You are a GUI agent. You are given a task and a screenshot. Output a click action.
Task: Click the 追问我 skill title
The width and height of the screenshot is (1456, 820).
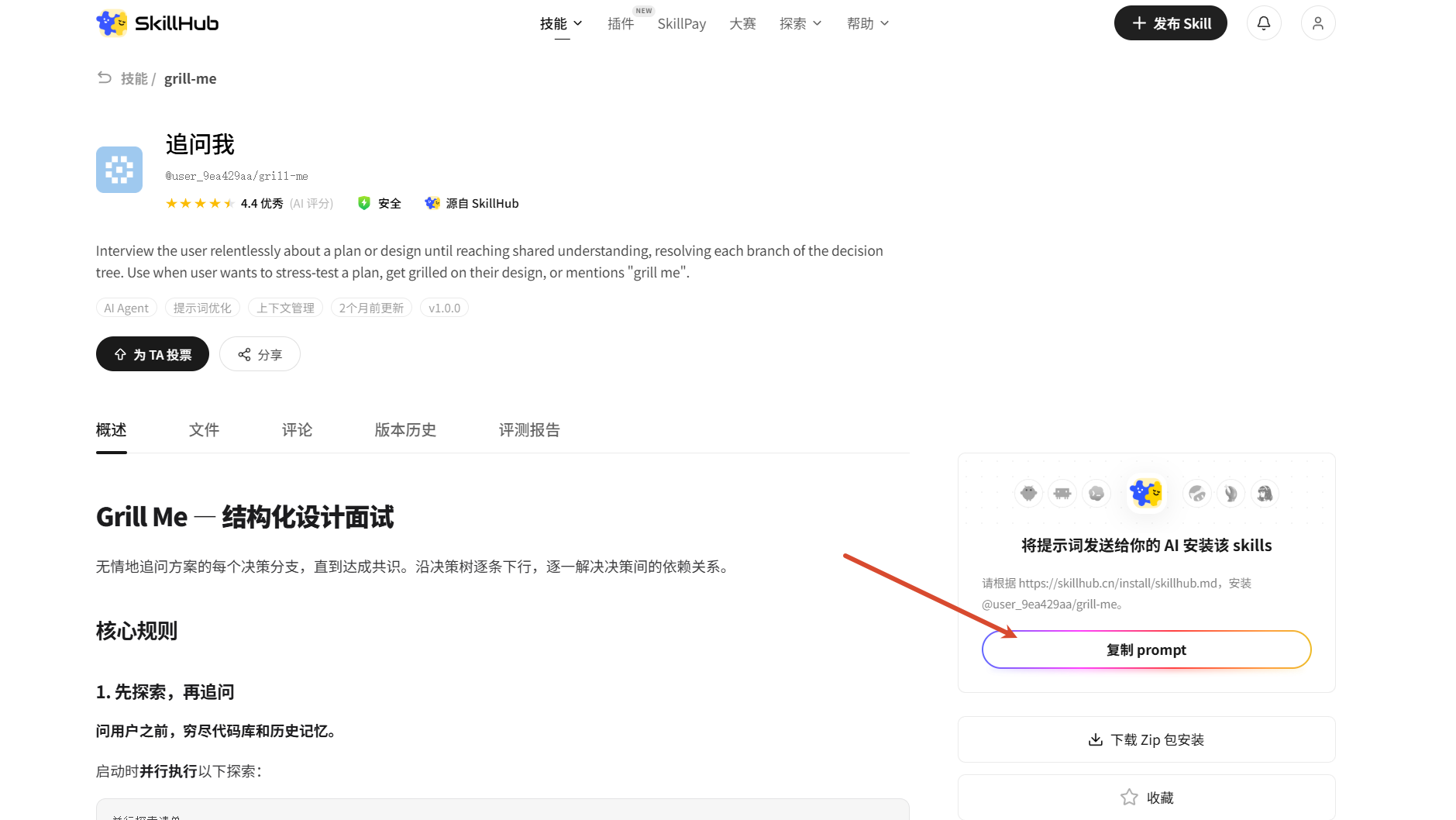(x=200, y=145)
